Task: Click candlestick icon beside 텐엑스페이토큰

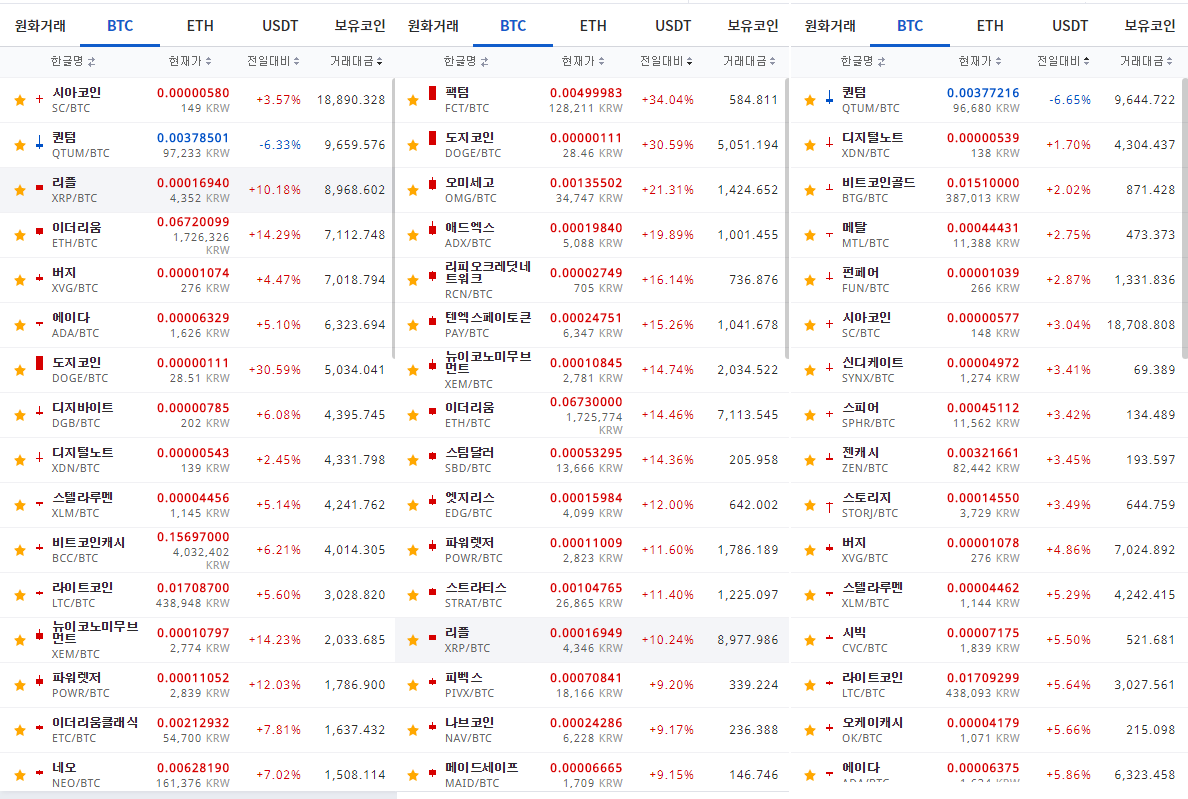Action: tap(433, 321)
